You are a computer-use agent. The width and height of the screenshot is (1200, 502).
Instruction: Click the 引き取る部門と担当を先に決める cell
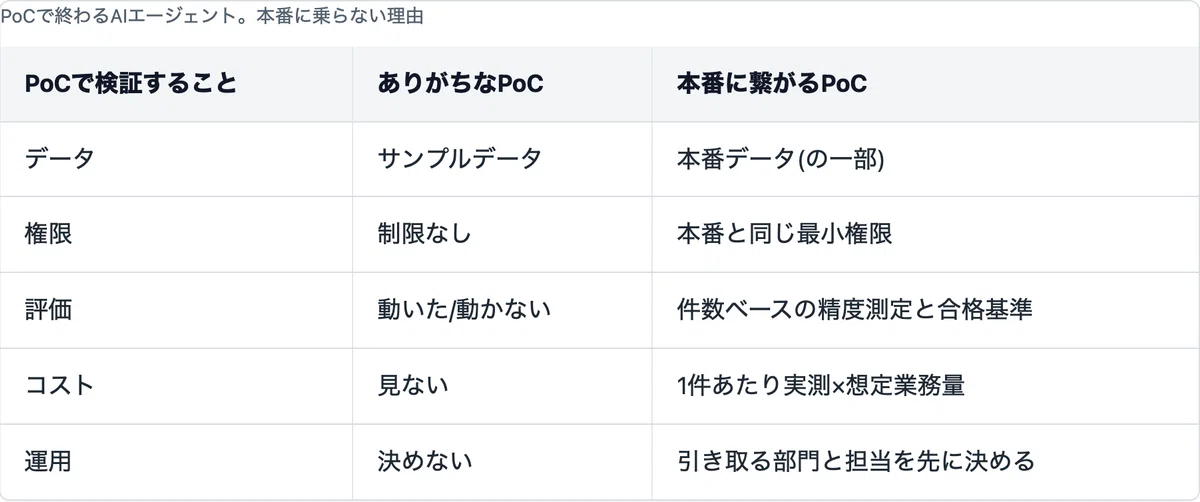coord(855,461)
